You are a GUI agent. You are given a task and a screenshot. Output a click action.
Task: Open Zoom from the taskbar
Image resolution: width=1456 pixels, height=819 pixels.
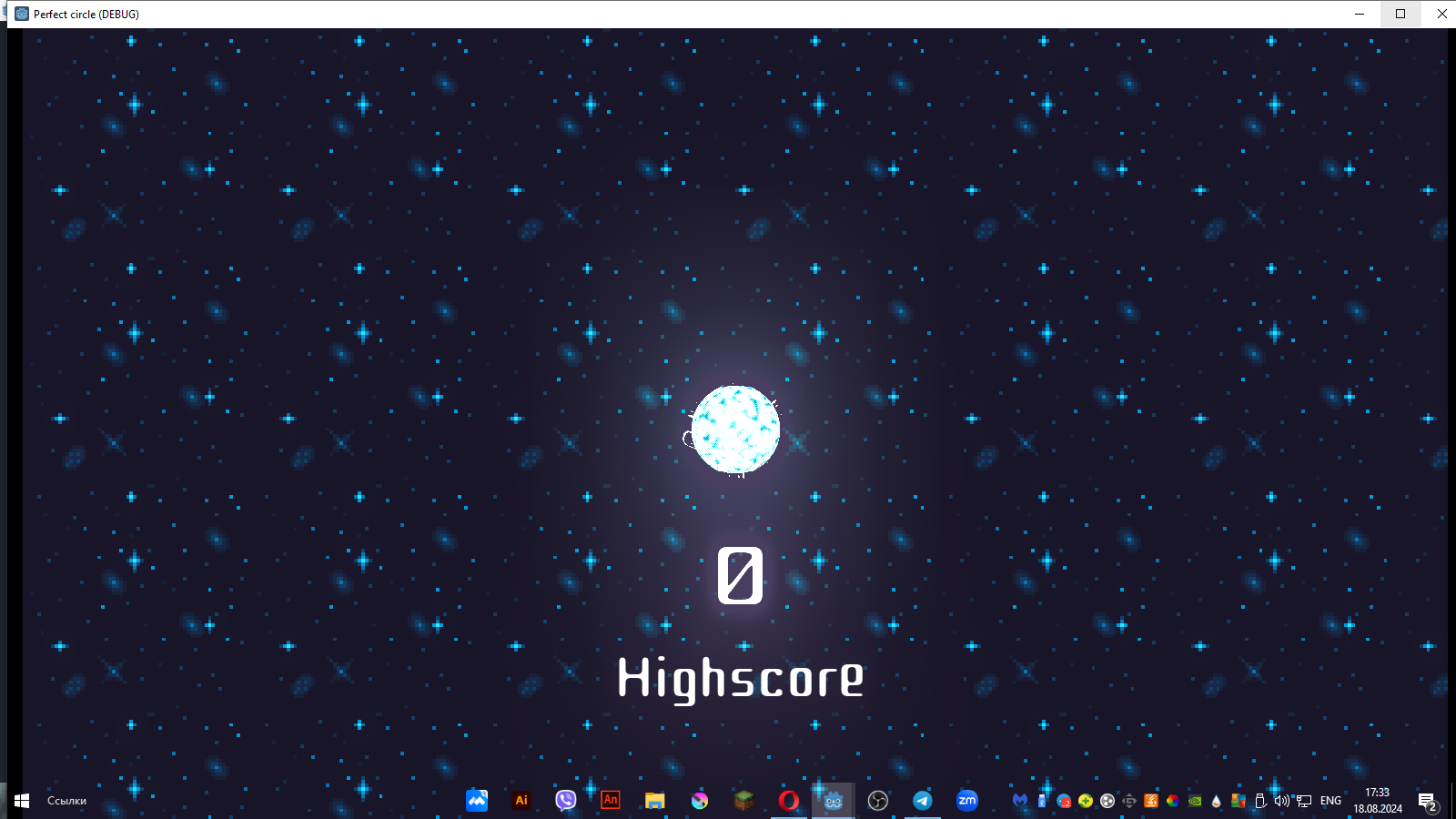pos(967,801)
